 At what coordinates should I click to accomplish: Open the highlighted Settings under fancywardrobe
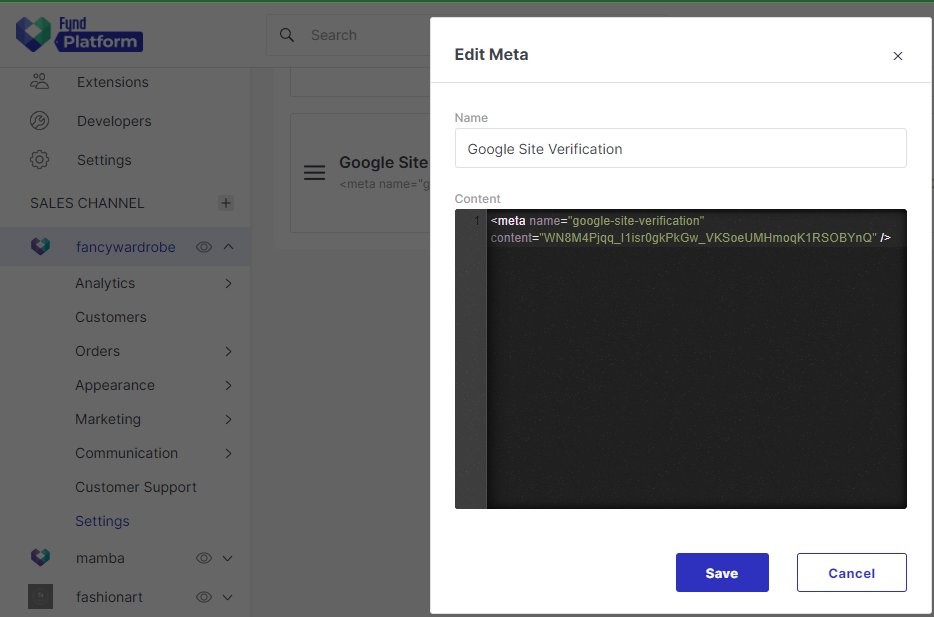pyautogui.click(x=102, y=521)
